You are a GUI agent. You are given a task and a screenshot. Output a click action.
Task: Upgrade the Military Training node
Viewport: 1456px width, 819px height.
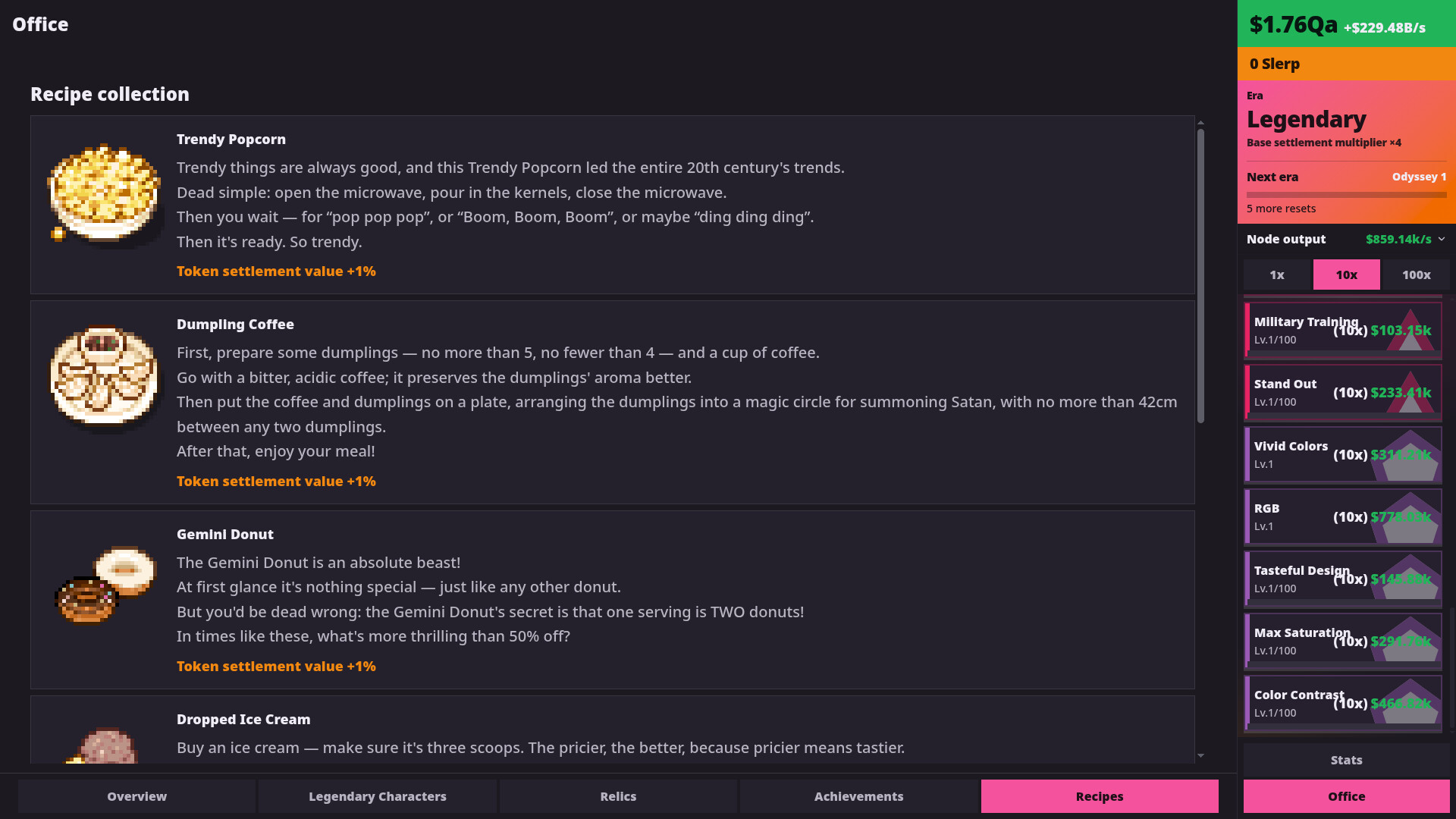tap(1343, 330)
